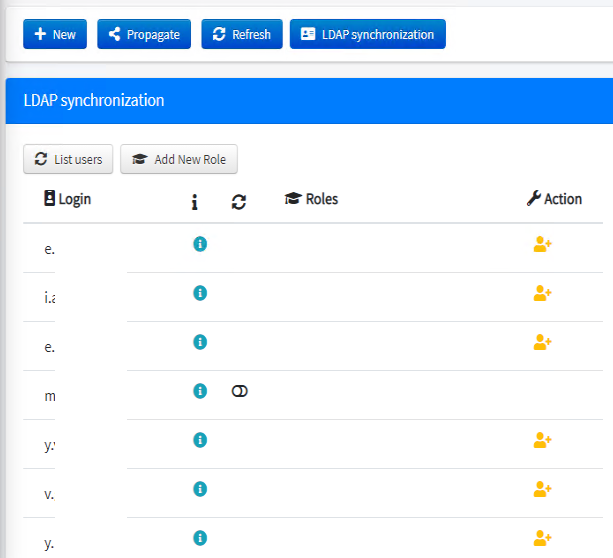Show info for user m row
This screenshot has height=558, width=613.
tap(200, 391)
